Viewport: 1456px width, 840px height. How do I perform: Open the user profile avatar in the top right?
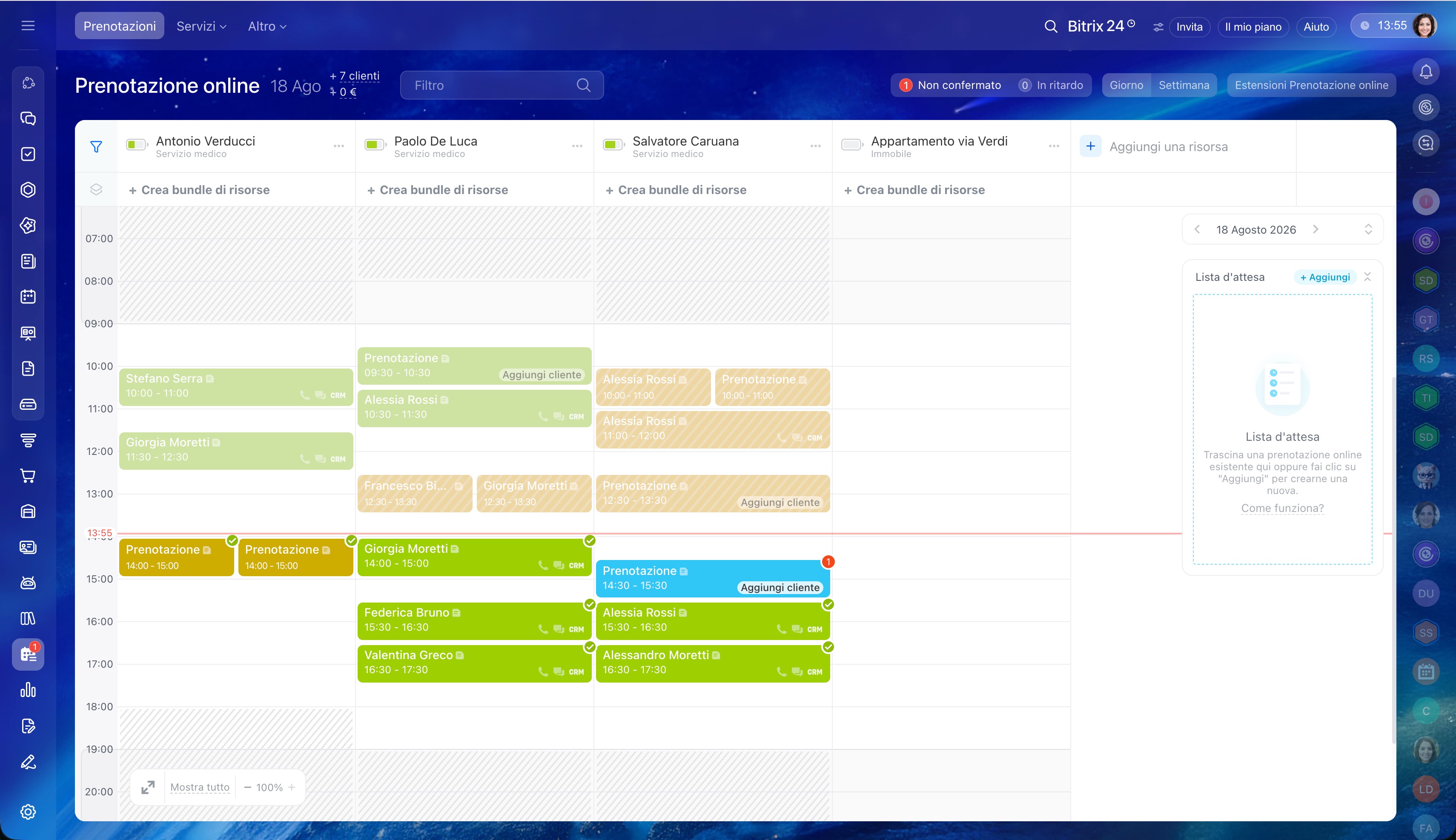(1424, 26)
